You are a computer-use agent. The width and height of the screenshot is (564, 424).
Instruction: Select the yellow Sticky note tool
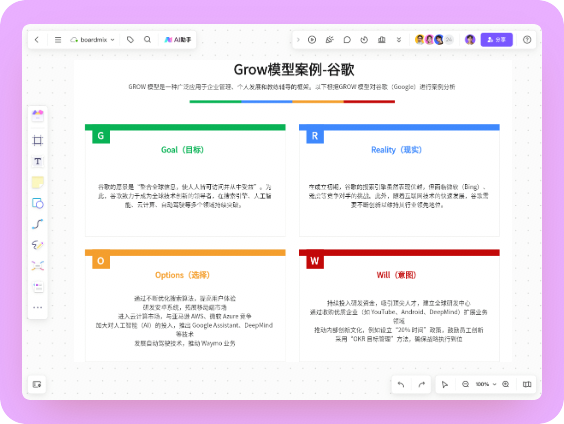[38, 182]
